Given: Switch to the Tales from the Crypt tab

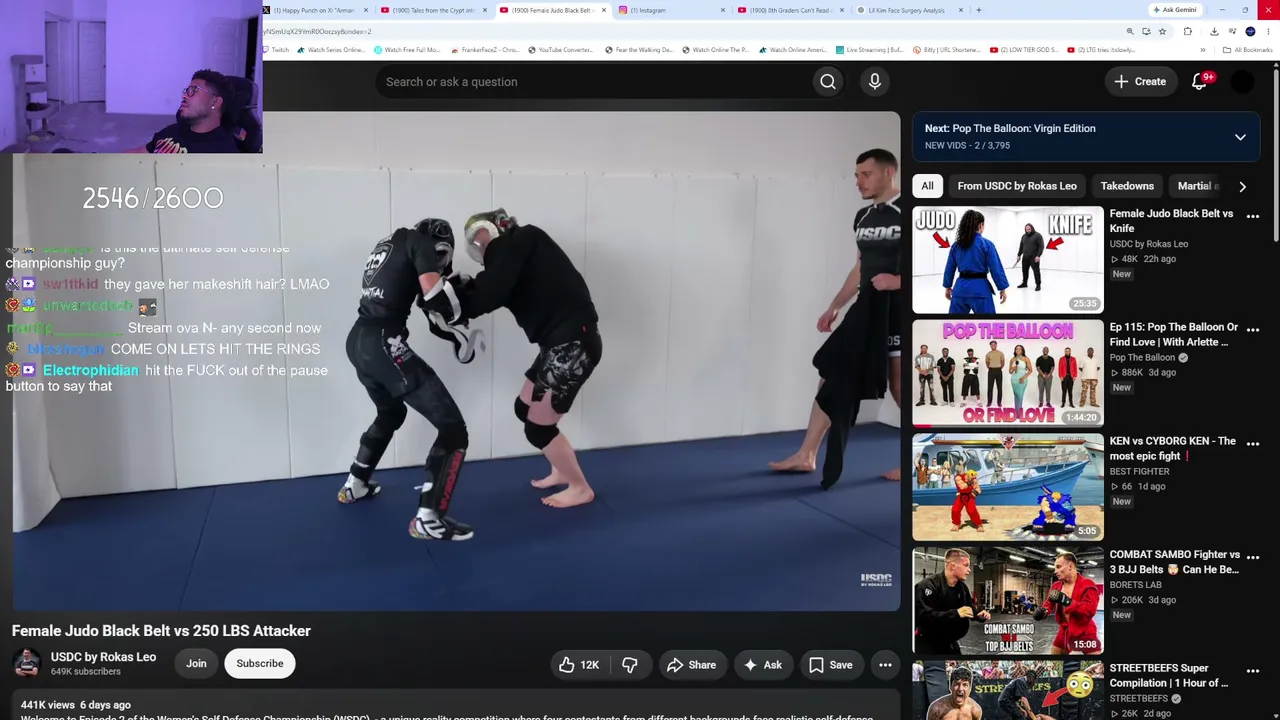Looking at the screenshot, I should click(x=431, y=10).
